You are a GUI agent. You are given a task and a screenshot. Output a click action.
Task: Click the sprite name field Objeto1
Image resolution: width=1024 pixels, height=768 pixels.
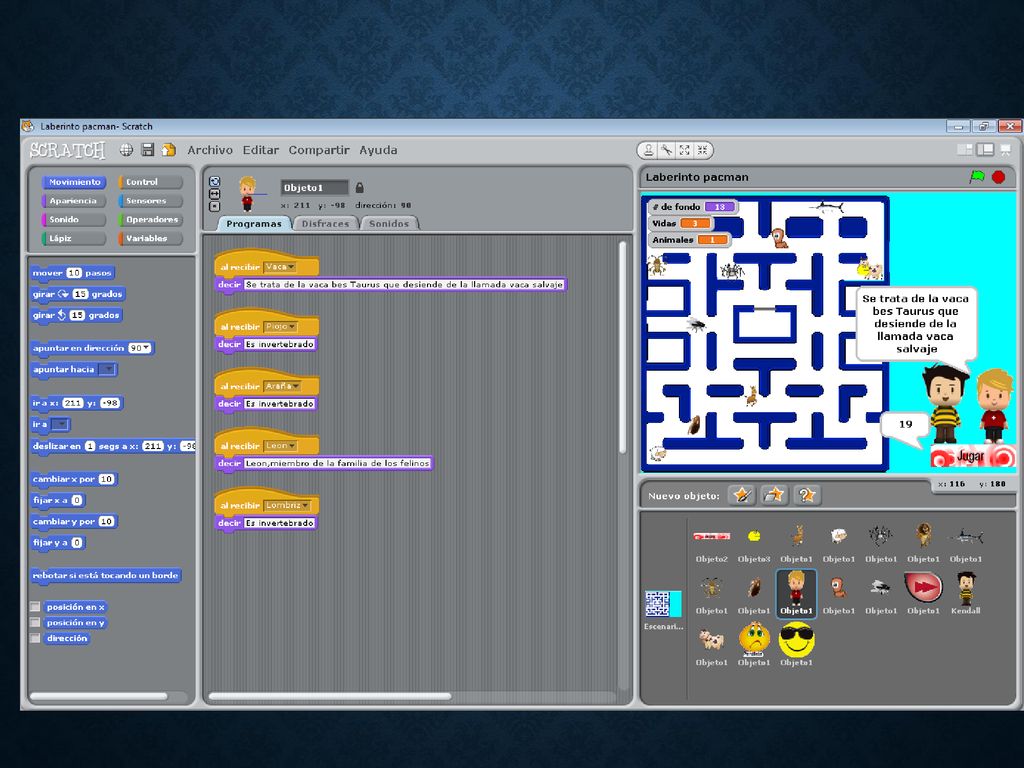coord(314,188)
